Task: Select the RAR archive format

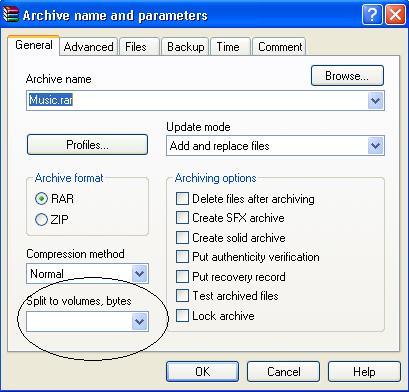Action: (x=41, y=199)
